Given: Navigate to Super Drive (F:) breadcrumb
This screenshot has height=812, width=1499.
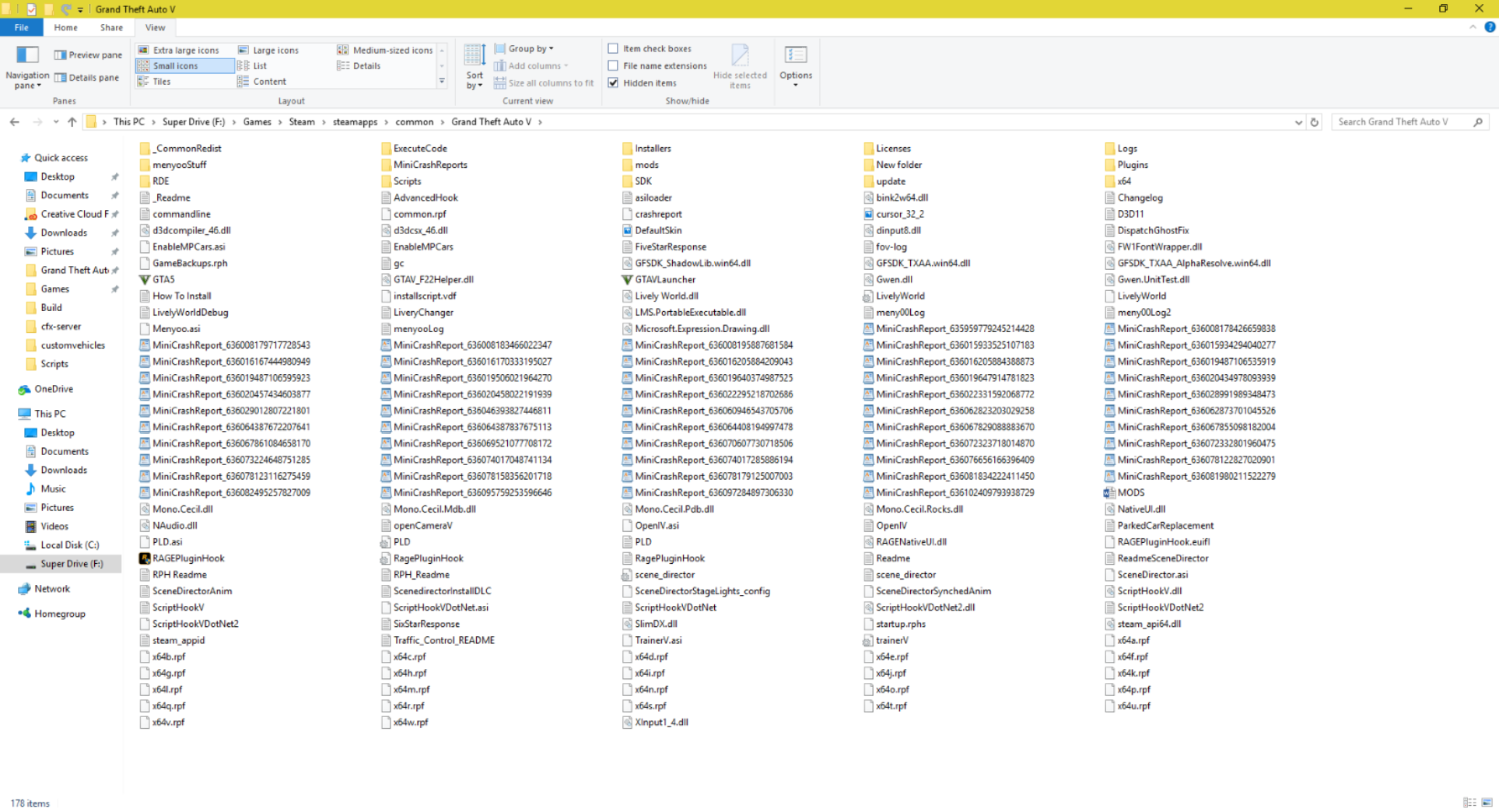Looking at the screenshot, I should [193, 122].
